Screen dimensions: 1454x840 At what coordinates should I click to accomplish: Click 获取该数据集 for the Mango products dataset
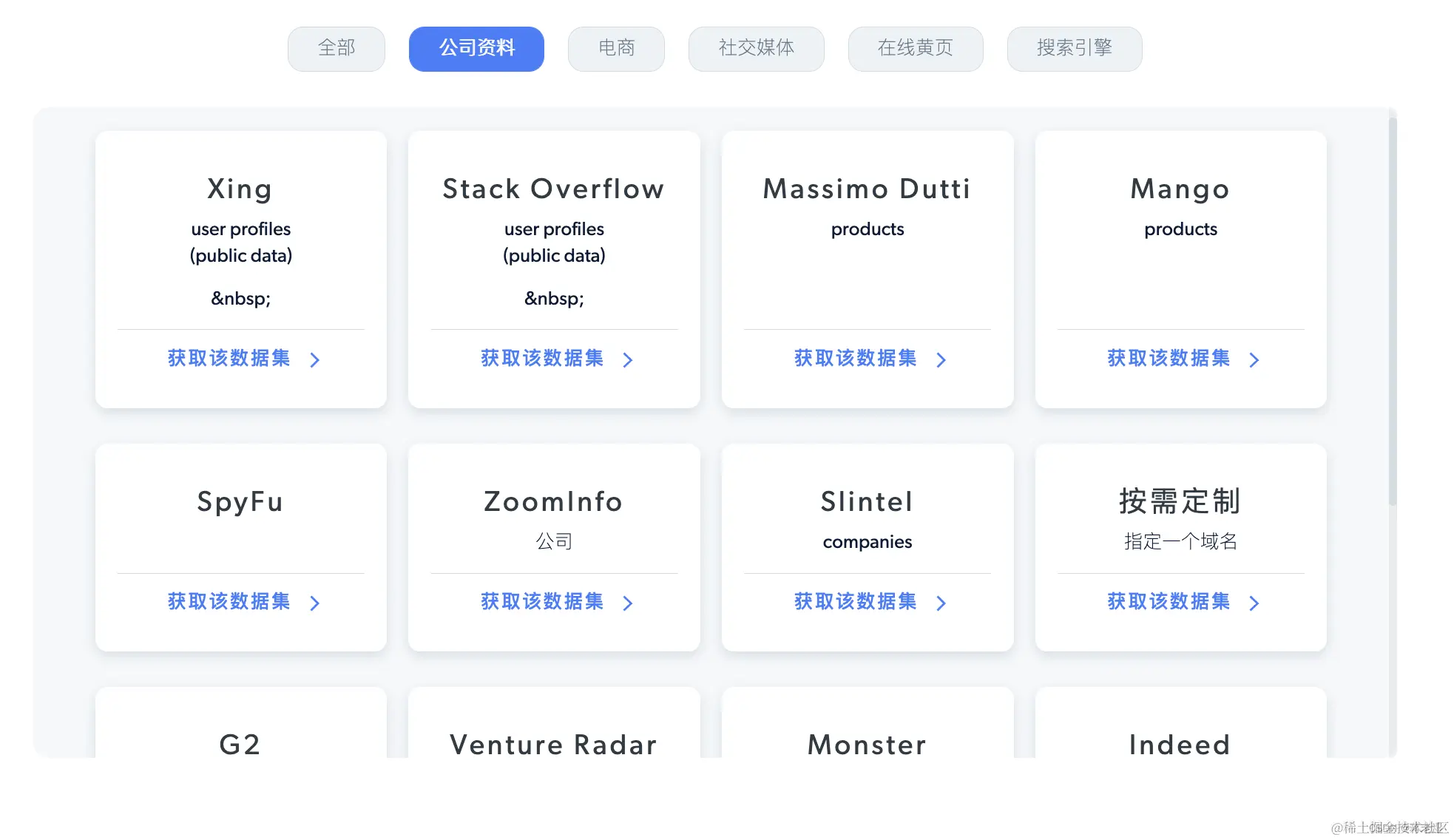pyautogui.click(x=1166, y=359)
